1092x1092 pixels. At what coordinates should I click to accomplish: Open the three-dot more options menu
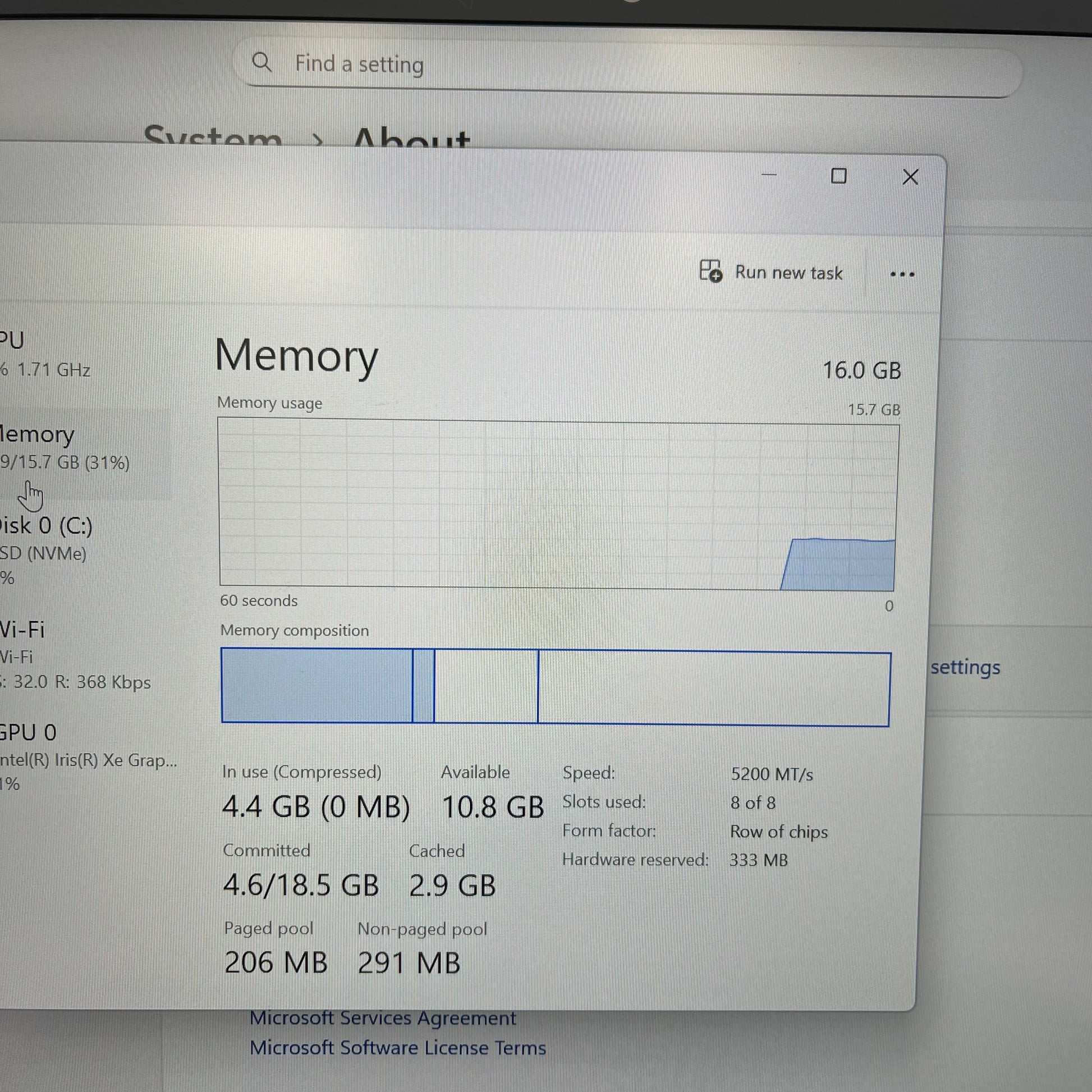click(902, 275)
